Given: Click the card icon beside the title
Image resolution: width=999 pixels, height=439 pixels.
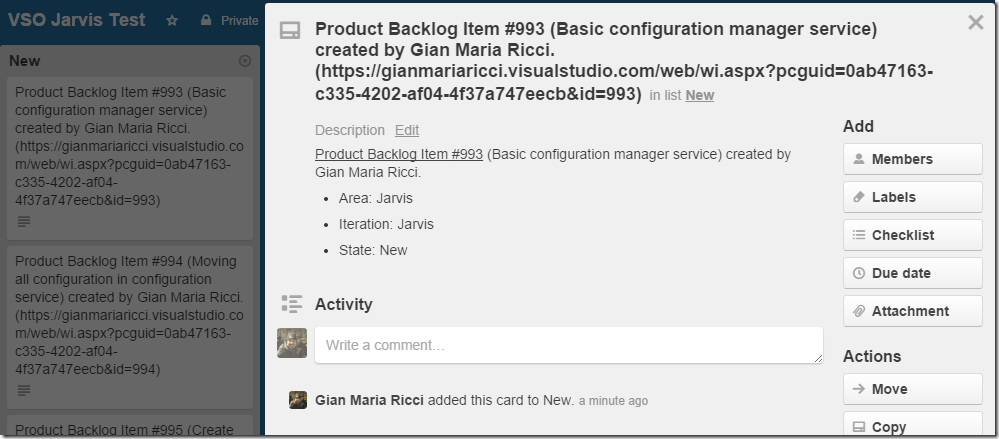Looking at the screenshot, I should pyautogui.click(x=290, y=31).
